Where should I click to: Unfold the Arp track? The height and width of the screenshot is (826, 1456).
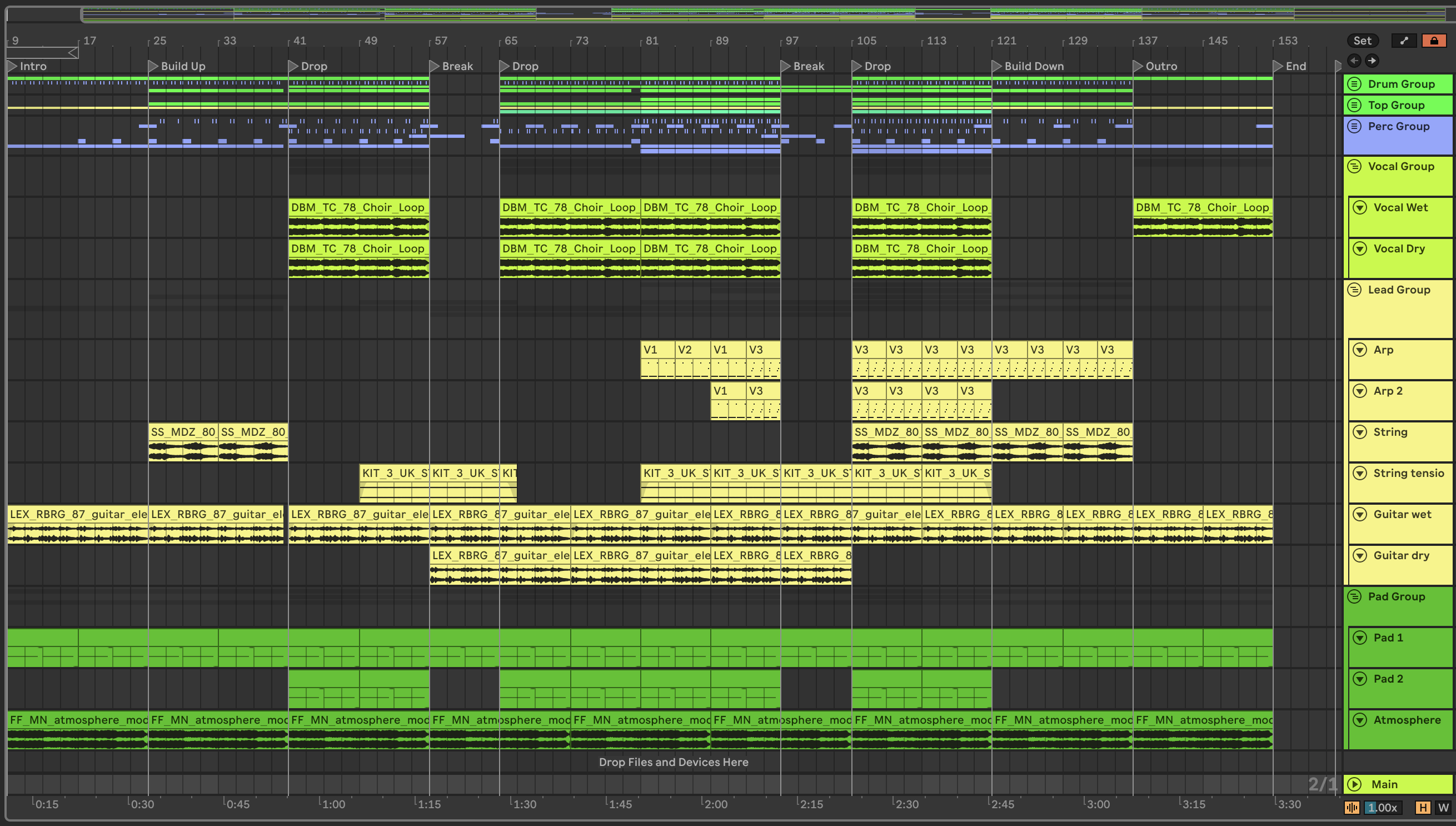pos(1359,350)
